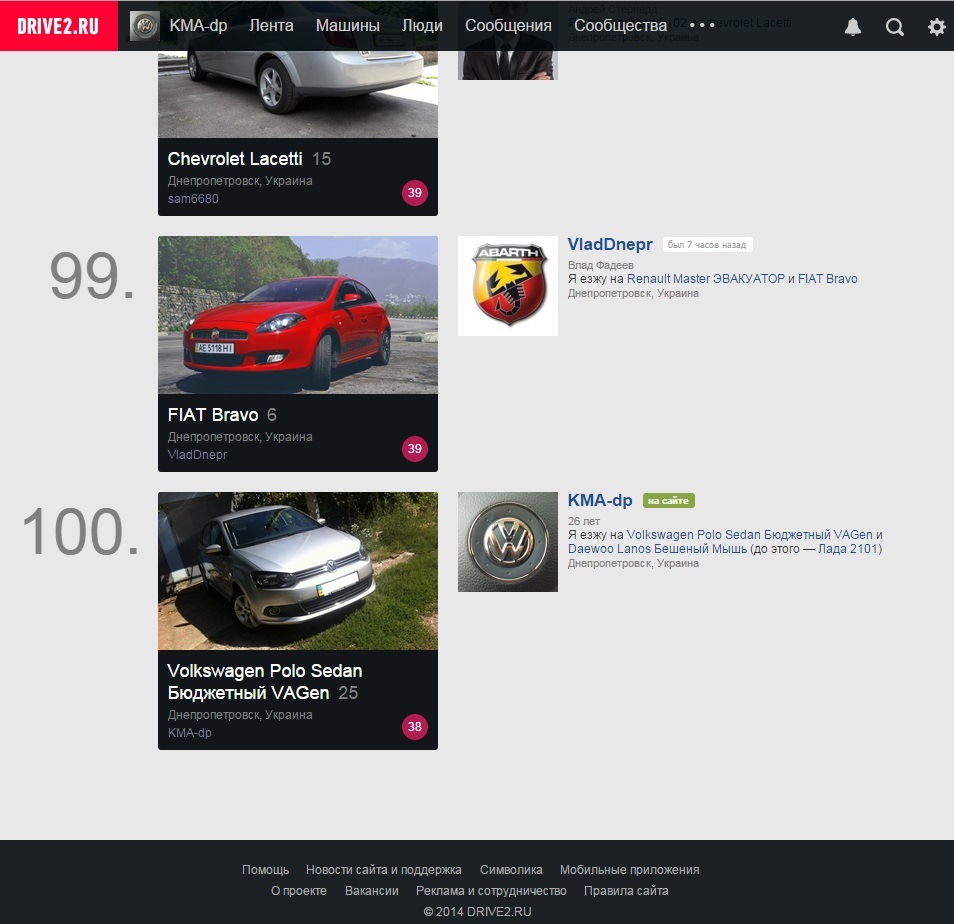The image size is (954, 924).
Task: Click the rank number 100.
Action: pyautogui.click(x=80, y=532)
